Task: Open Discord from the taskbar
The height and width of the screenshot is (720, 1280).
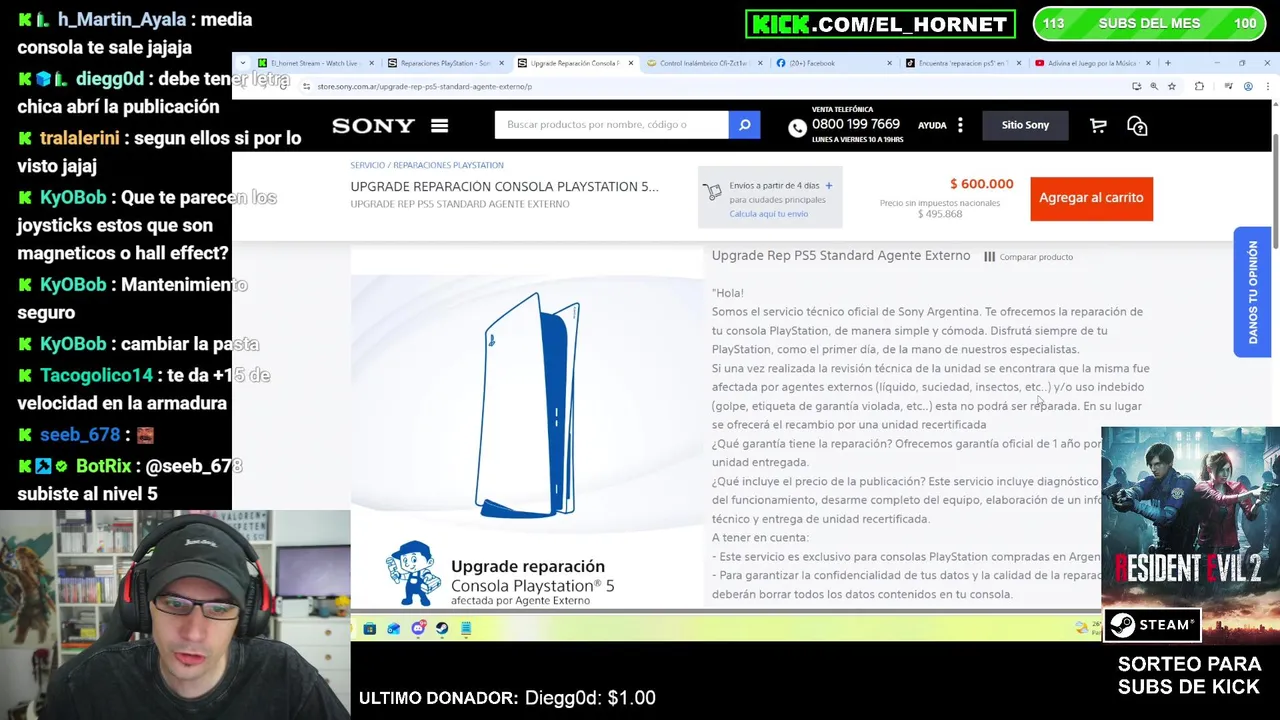Action: [x=418, y=628]
